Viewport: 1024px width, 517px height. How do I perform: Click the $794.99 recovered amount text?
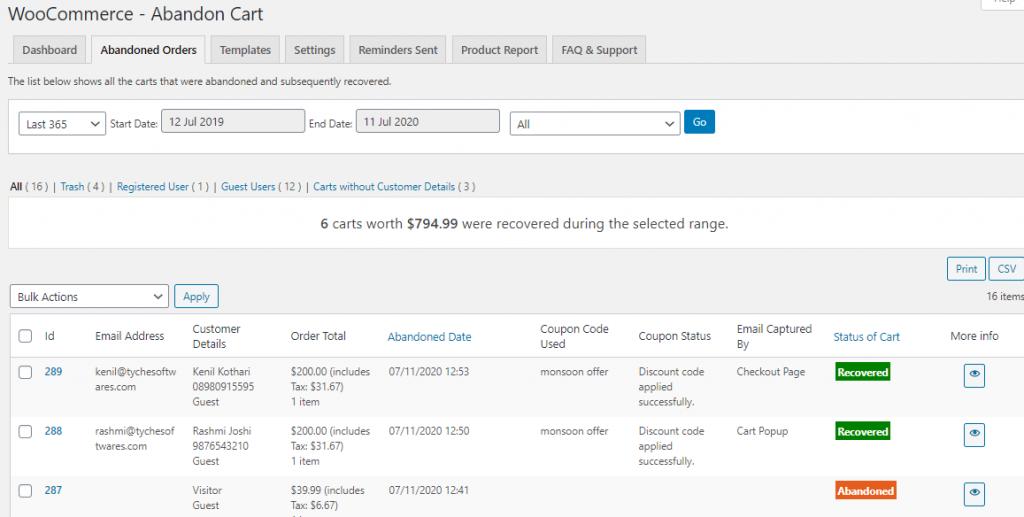click(432, 224)
